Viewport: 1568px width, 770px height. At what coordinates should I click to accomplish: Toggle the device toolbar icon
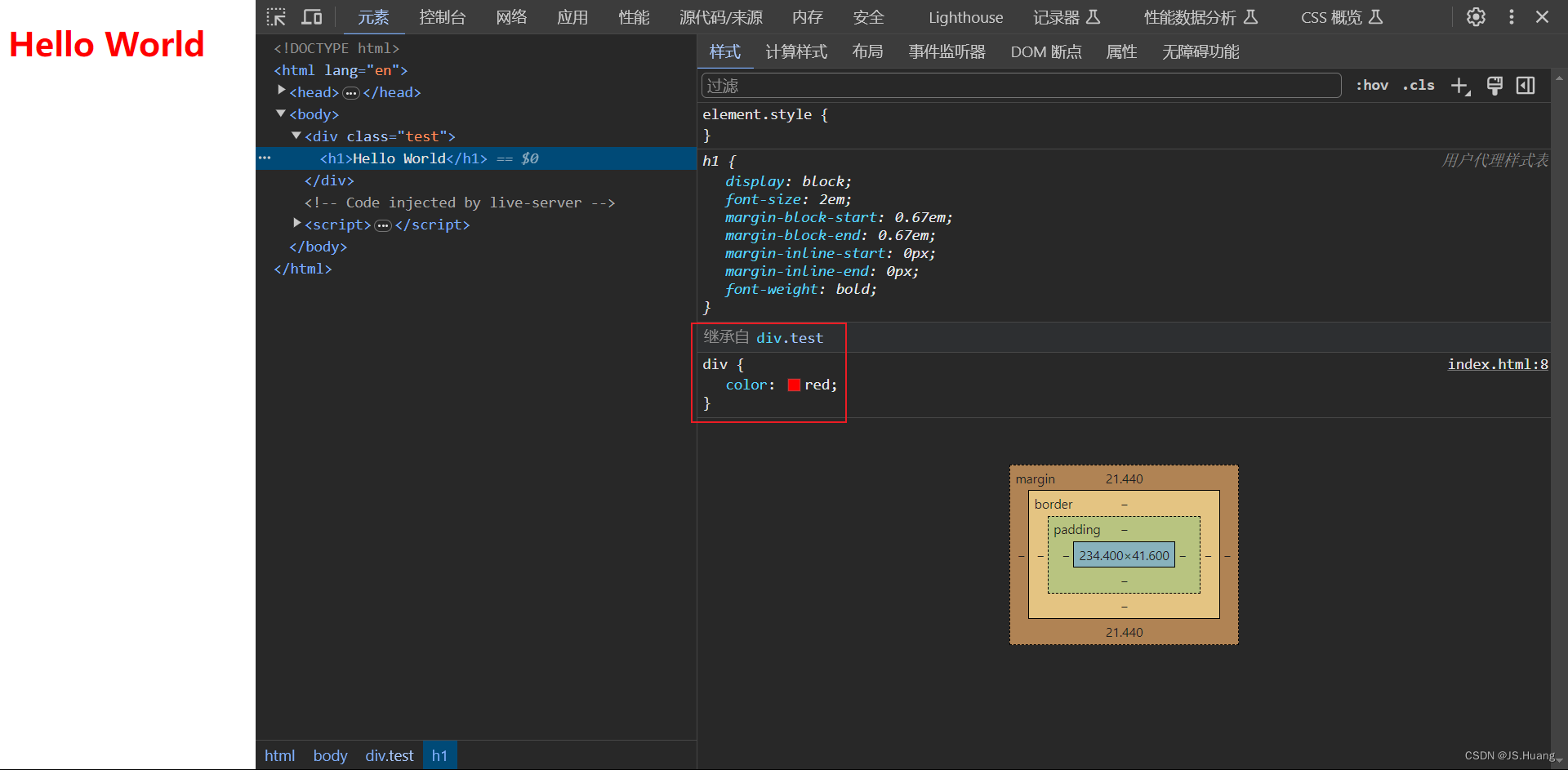(312, 17)
